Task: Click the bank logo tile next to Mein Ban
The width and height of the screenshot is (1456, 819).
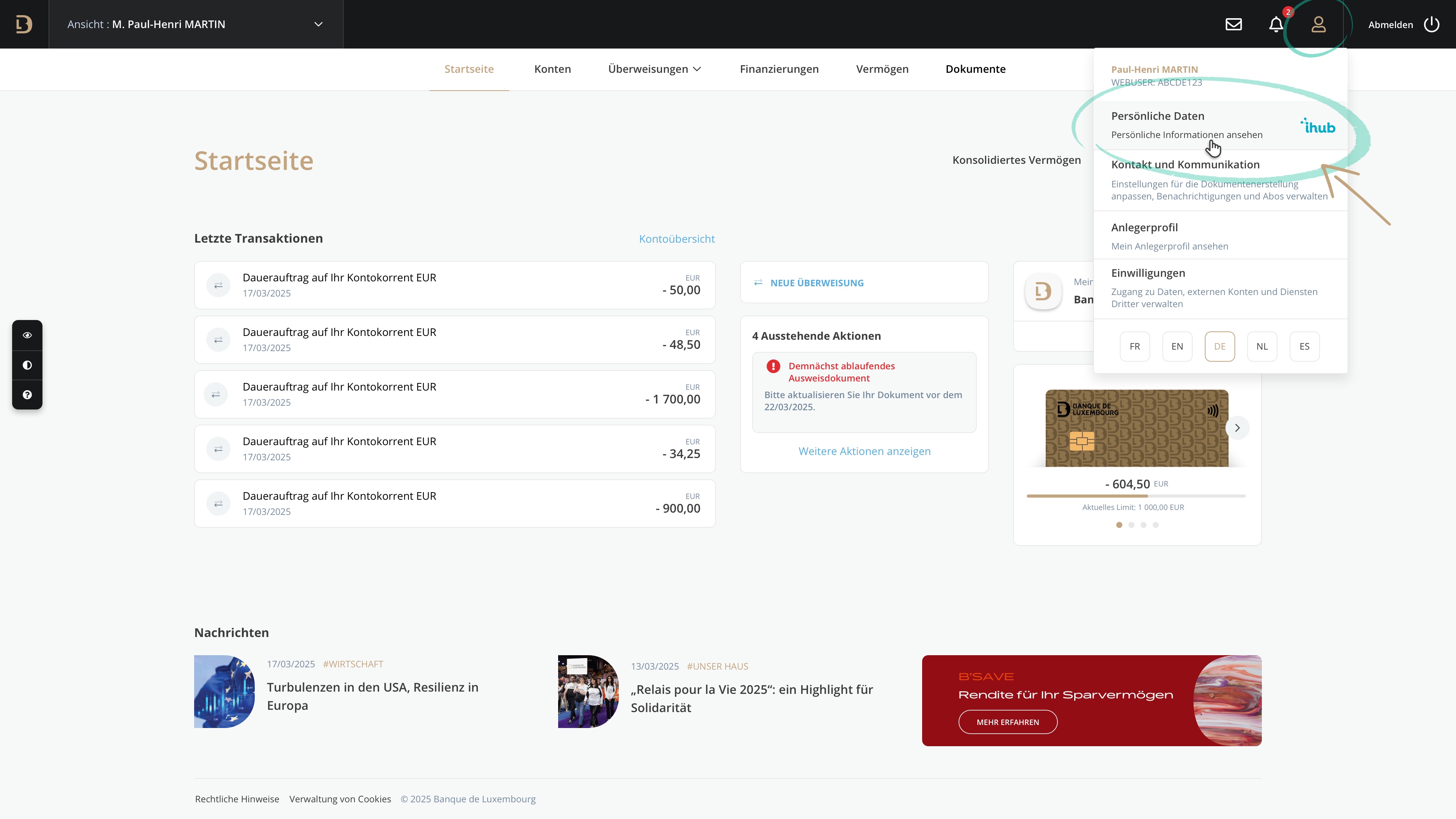Action: (x=1043, y=291)
